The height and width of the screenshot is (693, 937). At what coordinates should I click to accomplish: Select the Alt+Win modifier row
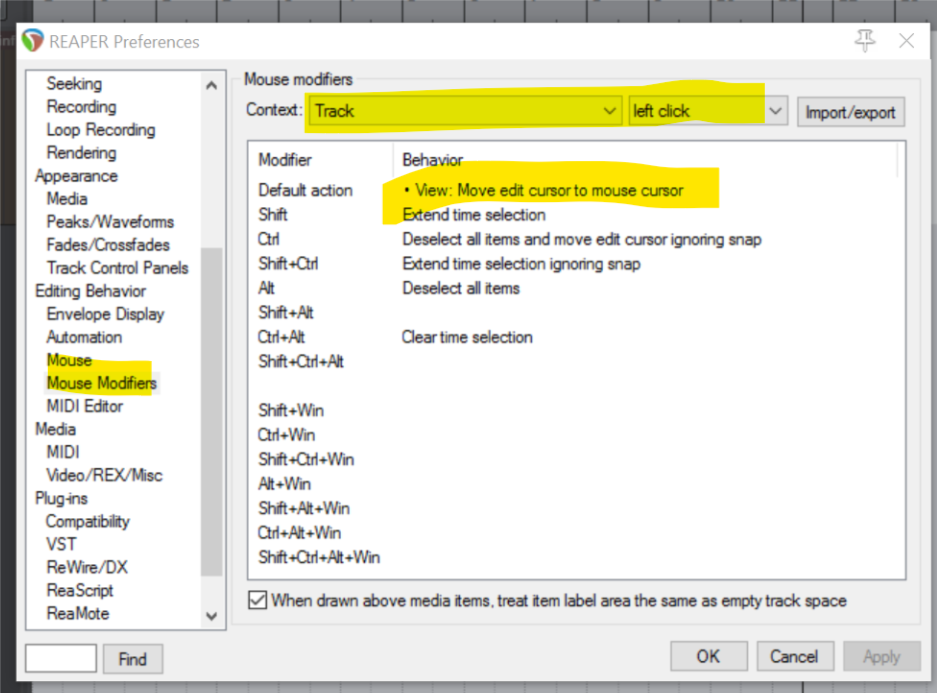coord(284,484)
